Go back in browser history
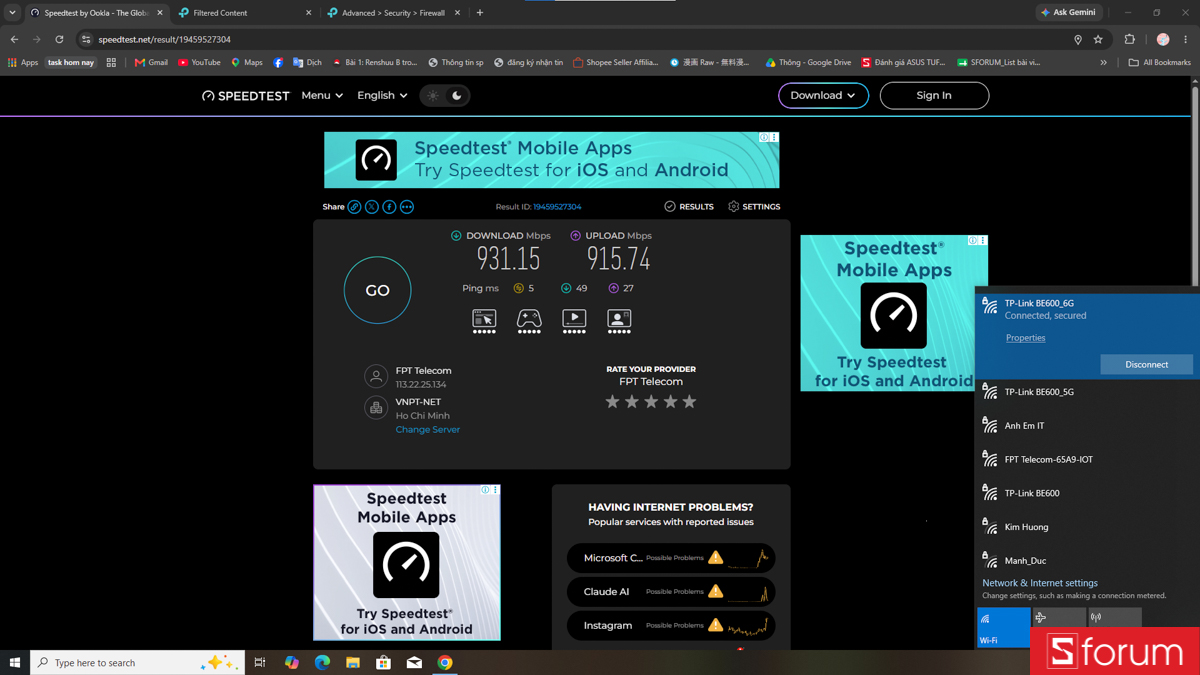Screen dimensions: 1200x675 tap(14, 40)
